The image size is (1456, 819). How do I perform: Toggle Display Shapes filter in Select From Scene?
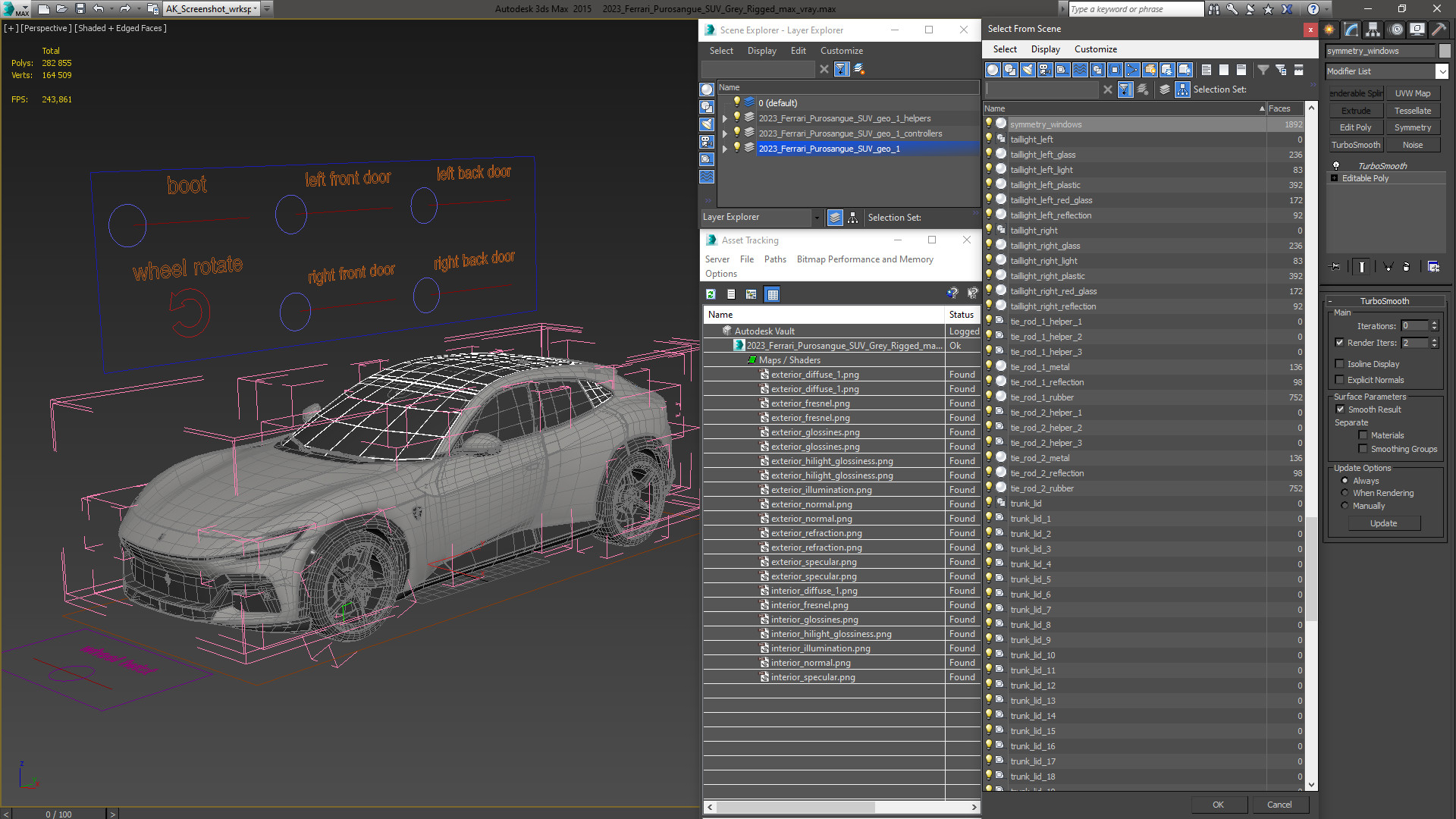point(1010,70)
